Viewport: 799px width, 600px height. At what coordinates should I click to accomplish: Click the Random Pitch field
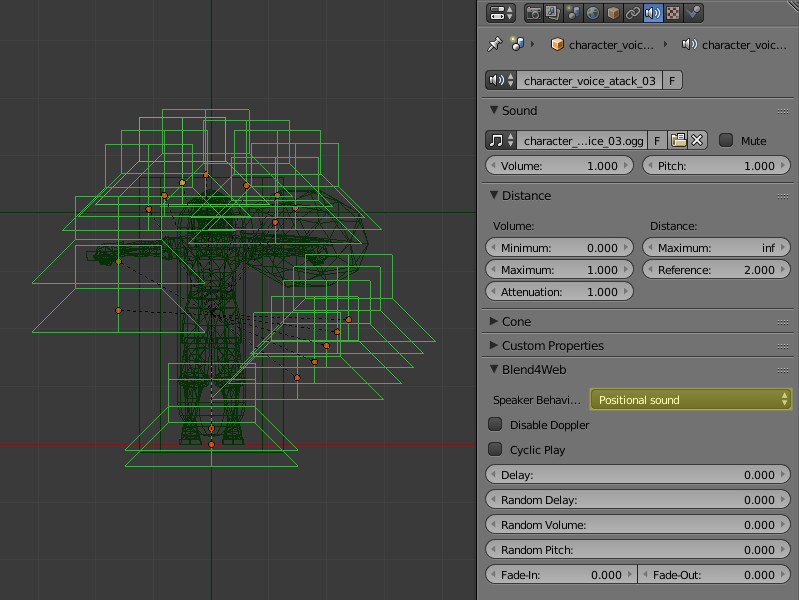pos(638,550)
